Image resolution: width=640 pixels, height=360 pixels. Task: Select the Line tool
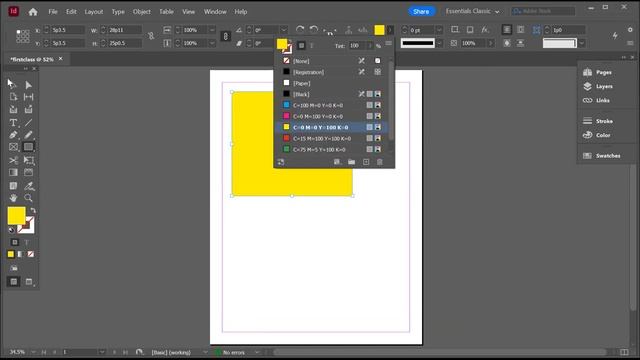[28, 122]
